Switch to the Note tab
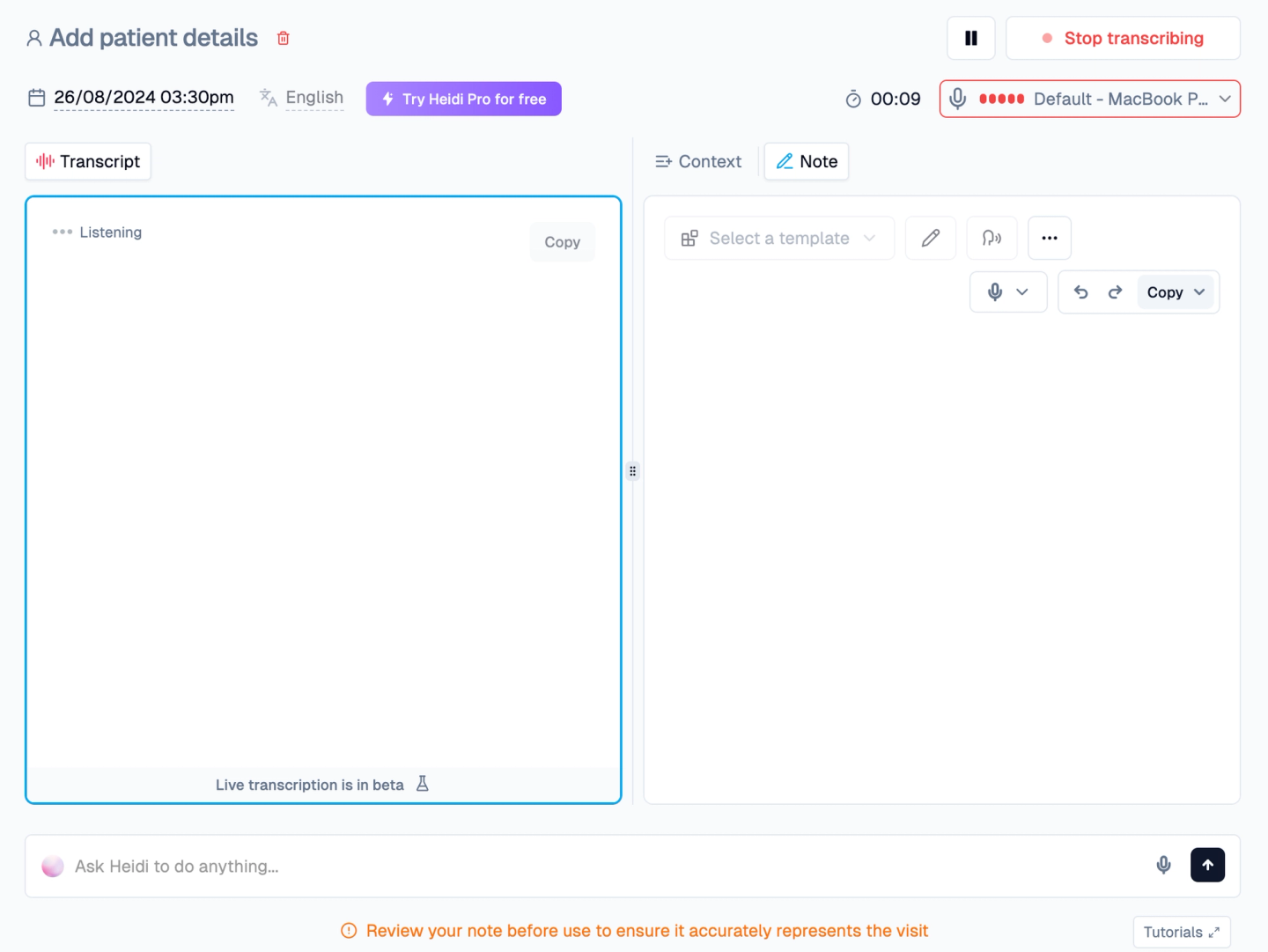Viewport: 1268px width, 952px height. pos(807,161)
